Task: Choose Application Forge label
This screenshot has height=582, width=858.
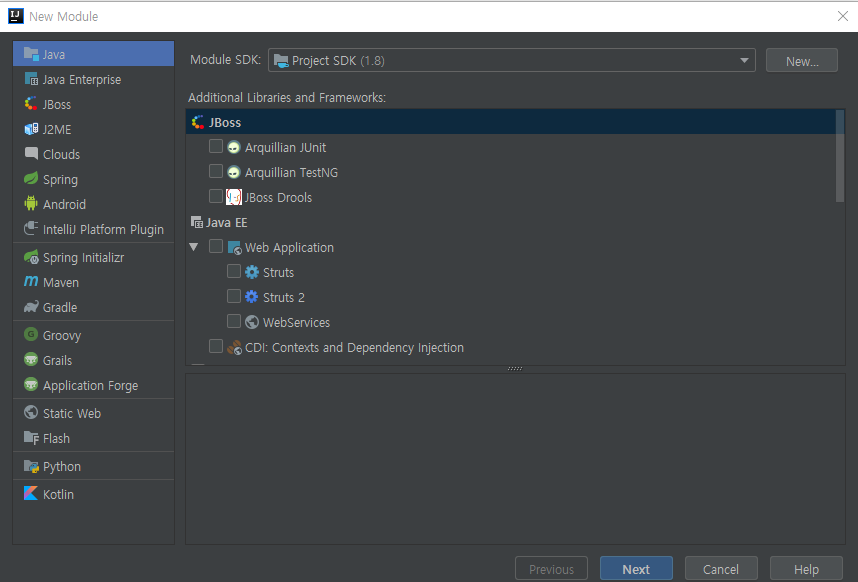Action: point(90,386)
